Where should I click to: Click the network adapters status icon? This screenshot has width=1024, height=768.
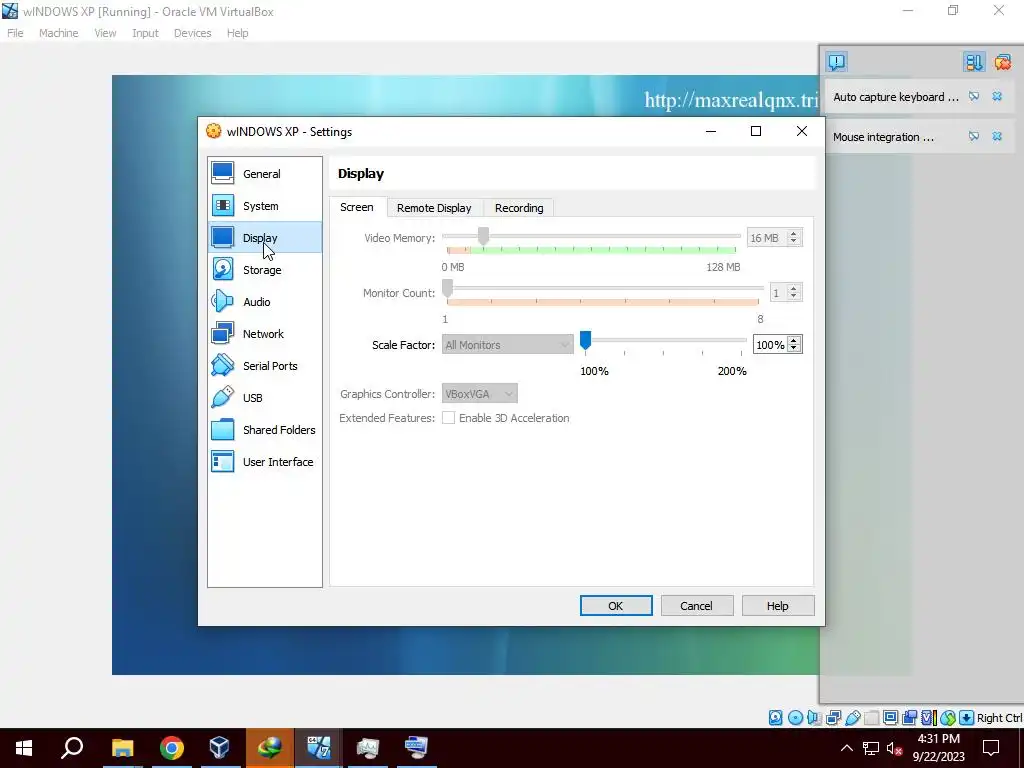coord(833,718)
